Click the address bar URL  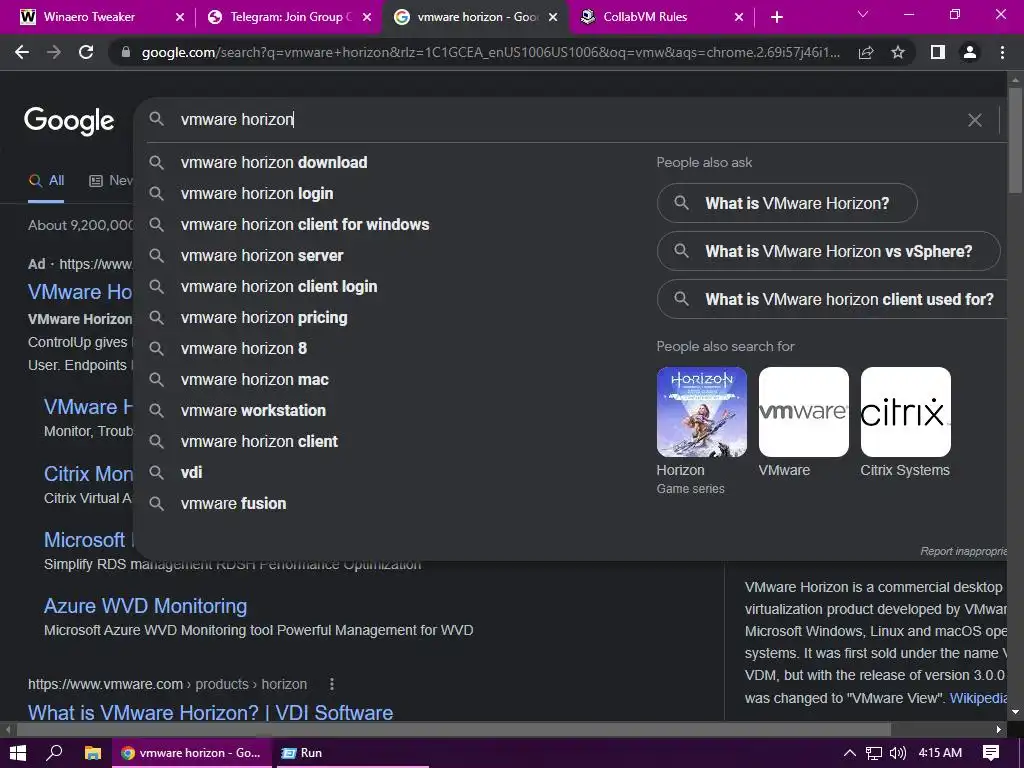pyautogui.click(x=490, y=52)
